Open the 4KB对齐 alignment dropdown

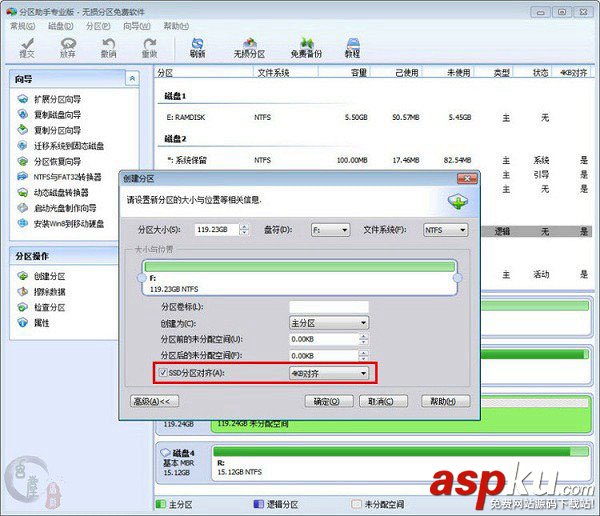pos(329,373)
